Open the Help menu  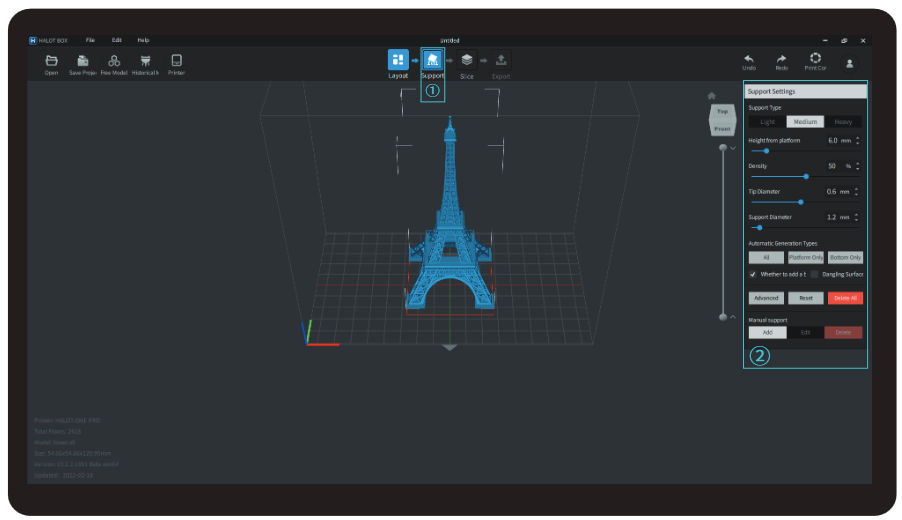coord(143,40)
